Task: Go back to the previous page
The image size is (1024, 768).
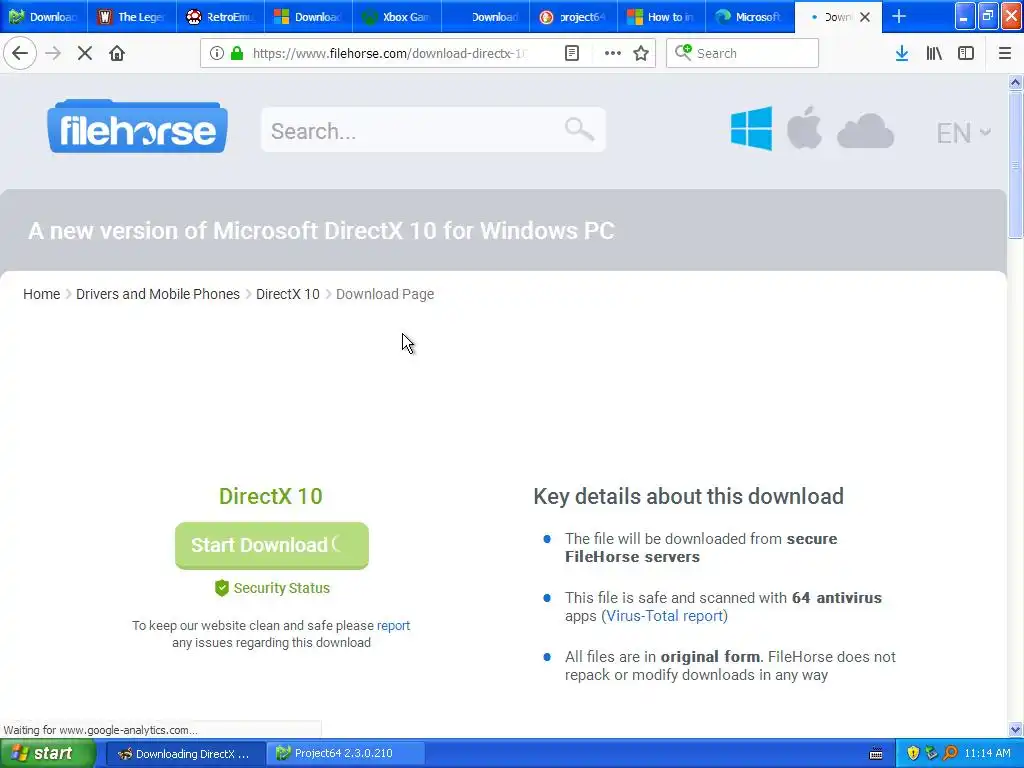Action: coord(20,54)
